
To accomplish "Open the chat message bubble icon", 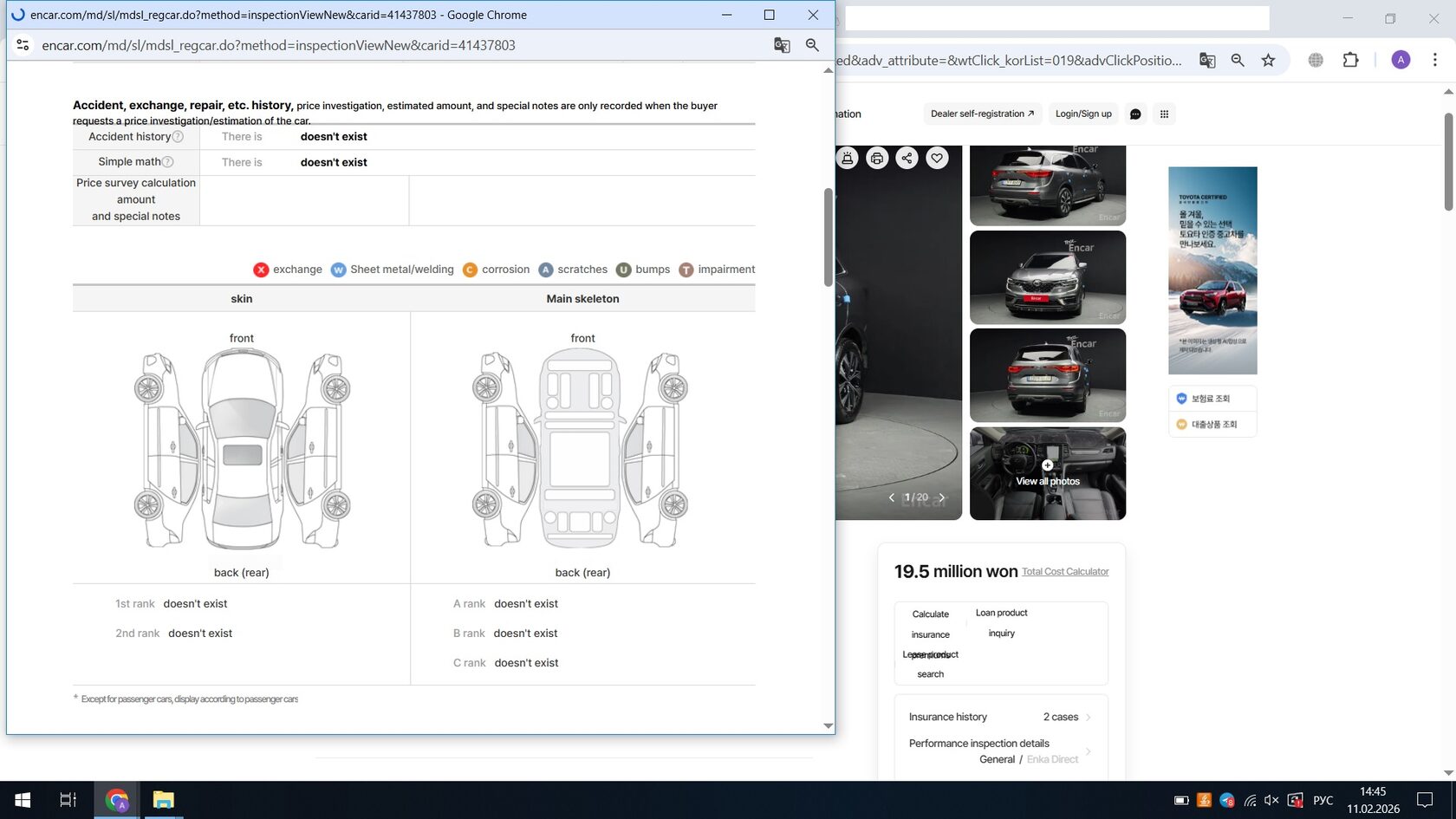I will tap(1135, 114).
